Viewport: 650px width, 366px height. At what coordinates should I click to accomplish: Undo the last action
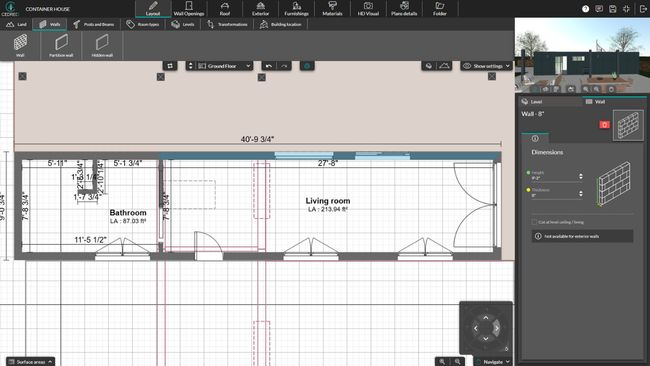[269, 66]
